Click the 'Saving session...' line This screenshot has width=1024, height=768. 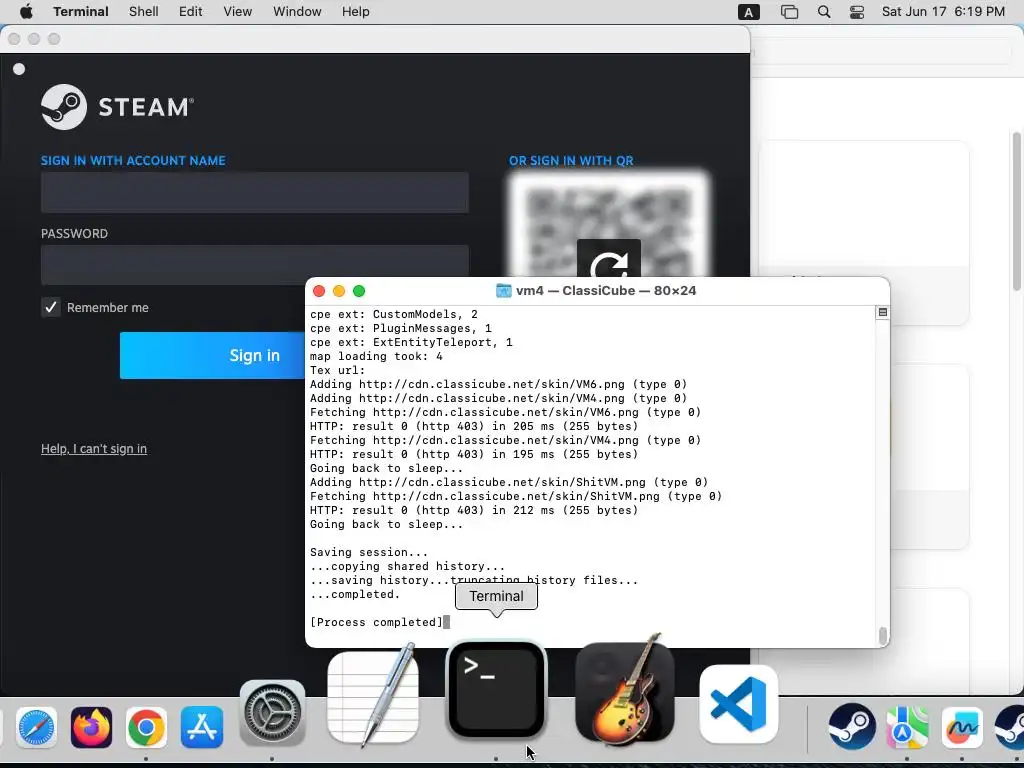pyautogui.click(x=369, y=552)
